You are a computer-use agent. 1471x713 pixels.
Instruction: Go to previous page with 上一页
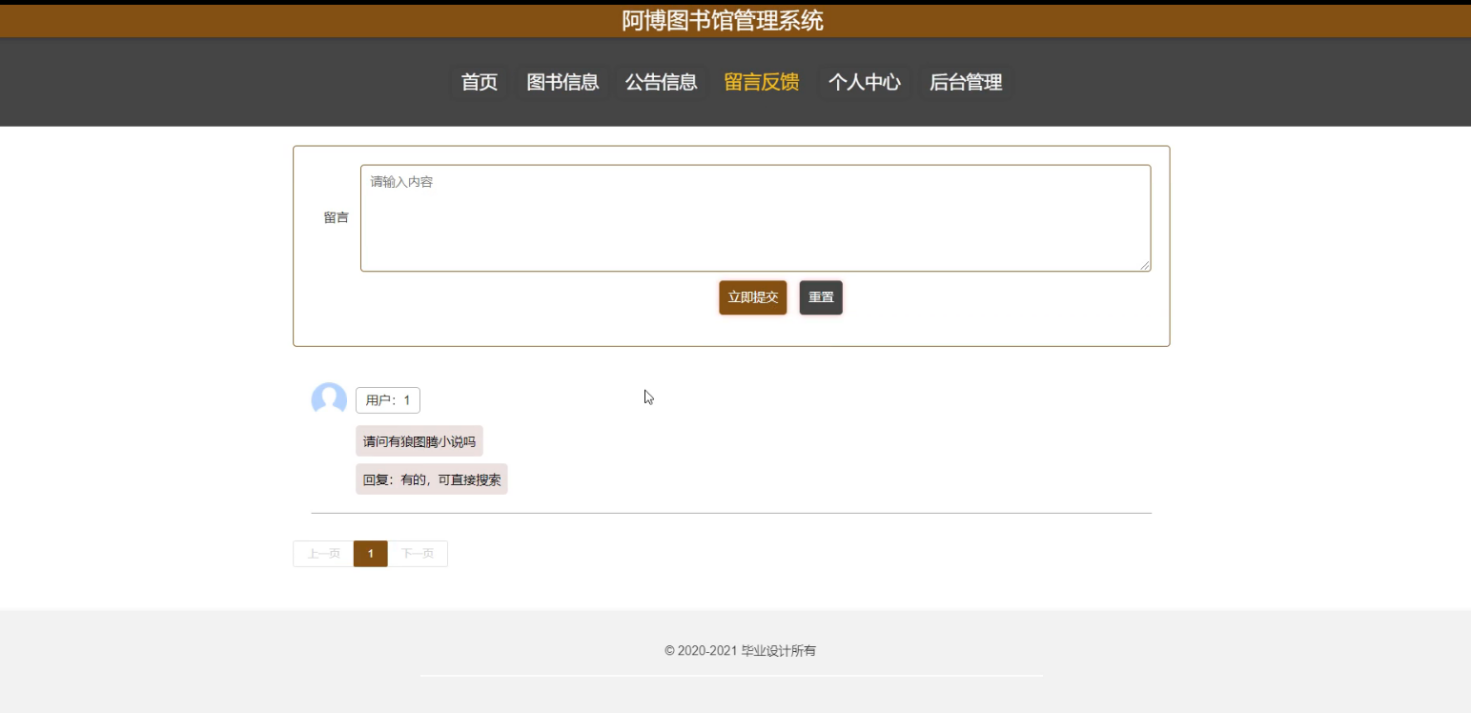(x=323, y=553)
